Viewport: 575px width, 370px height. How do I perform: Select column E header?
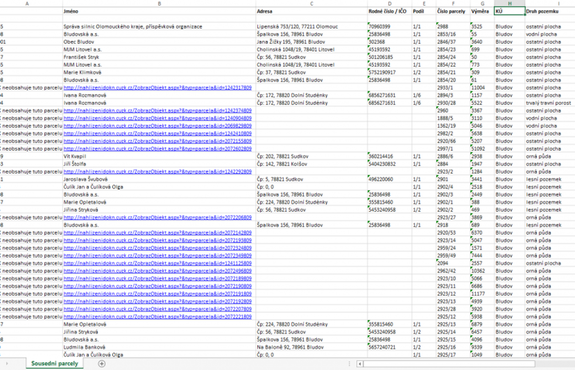pyautogui.click(x=424, y=3)
